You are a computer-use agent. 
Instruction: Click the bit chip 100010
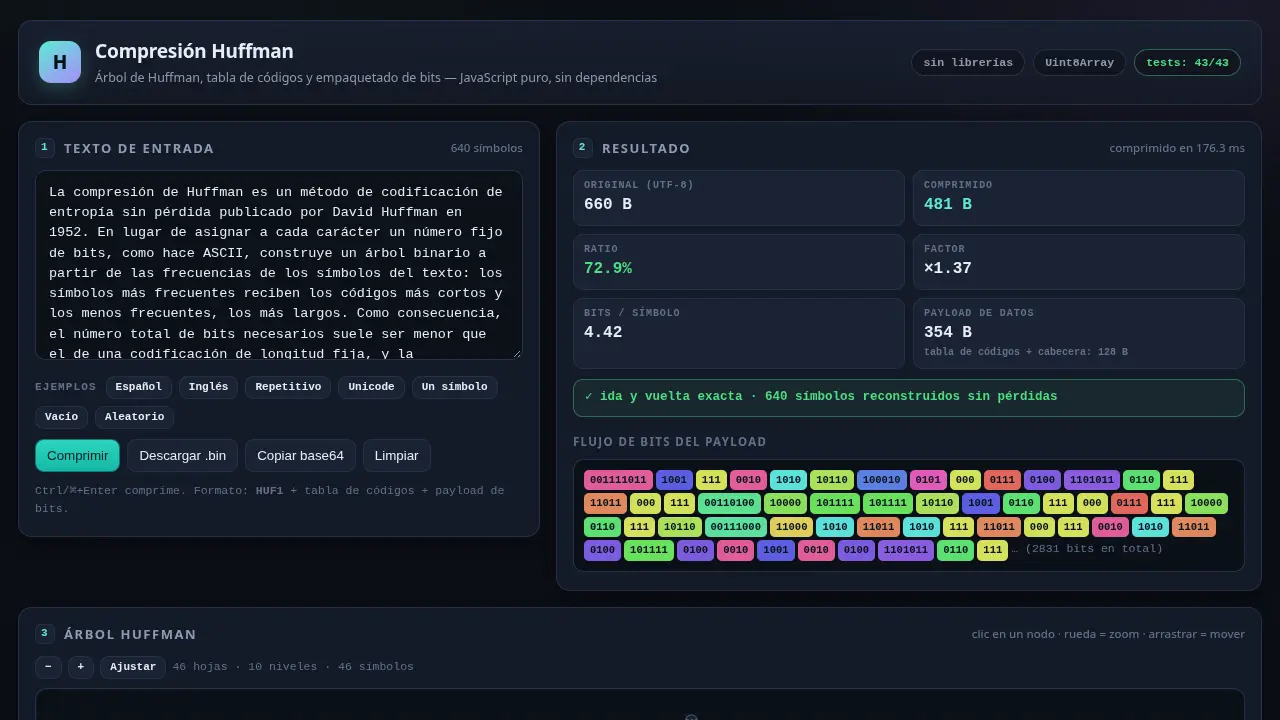(x=881, y=480)
